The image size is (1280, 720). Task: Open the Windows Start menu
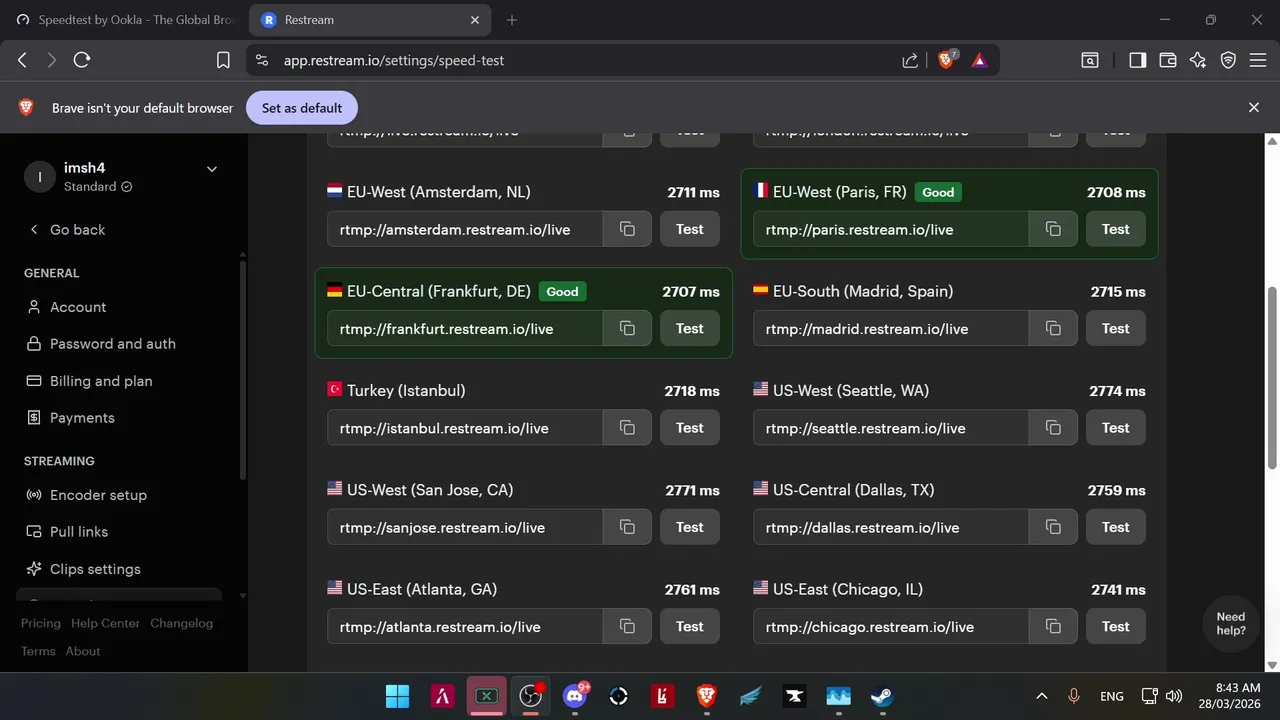pos(397,696)
